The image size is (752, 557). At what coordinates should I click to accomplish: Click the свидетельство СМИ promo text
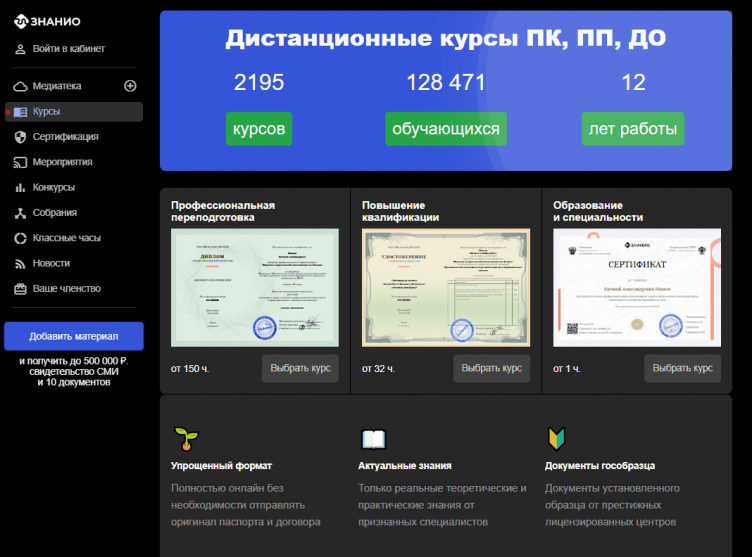[x=74, y=372]
